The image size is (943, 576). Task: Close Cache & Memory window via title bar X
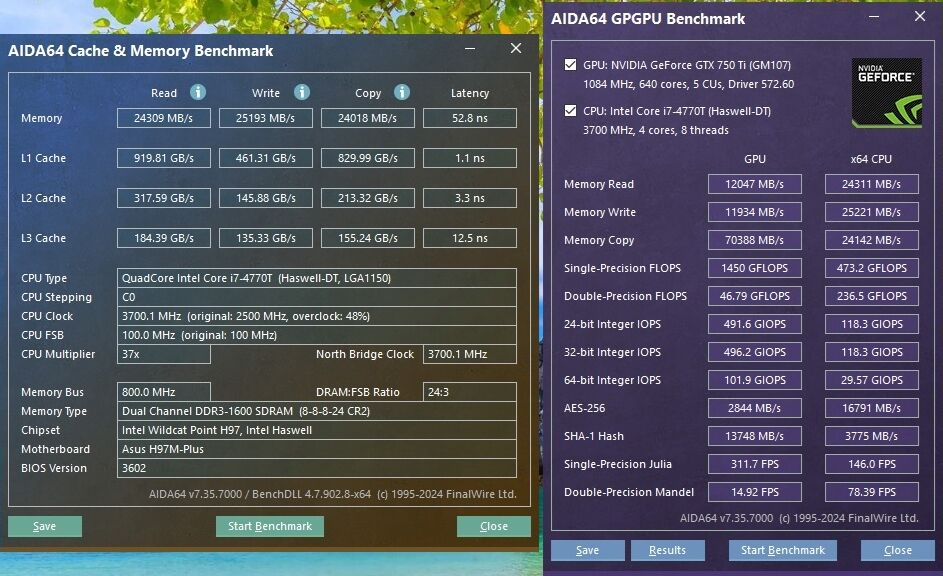516,49
